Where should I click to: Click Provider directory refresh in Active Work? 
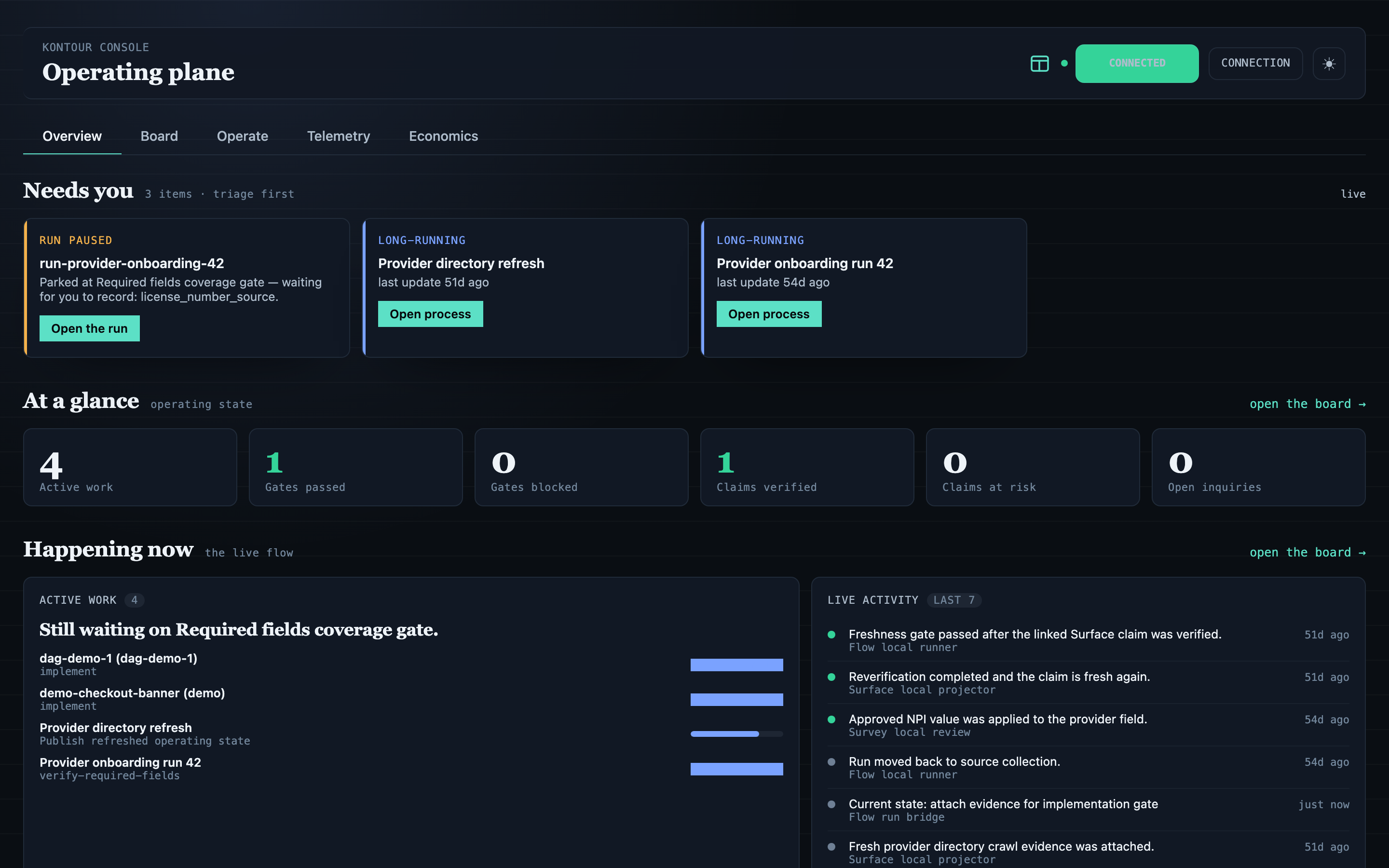point(411,733)
